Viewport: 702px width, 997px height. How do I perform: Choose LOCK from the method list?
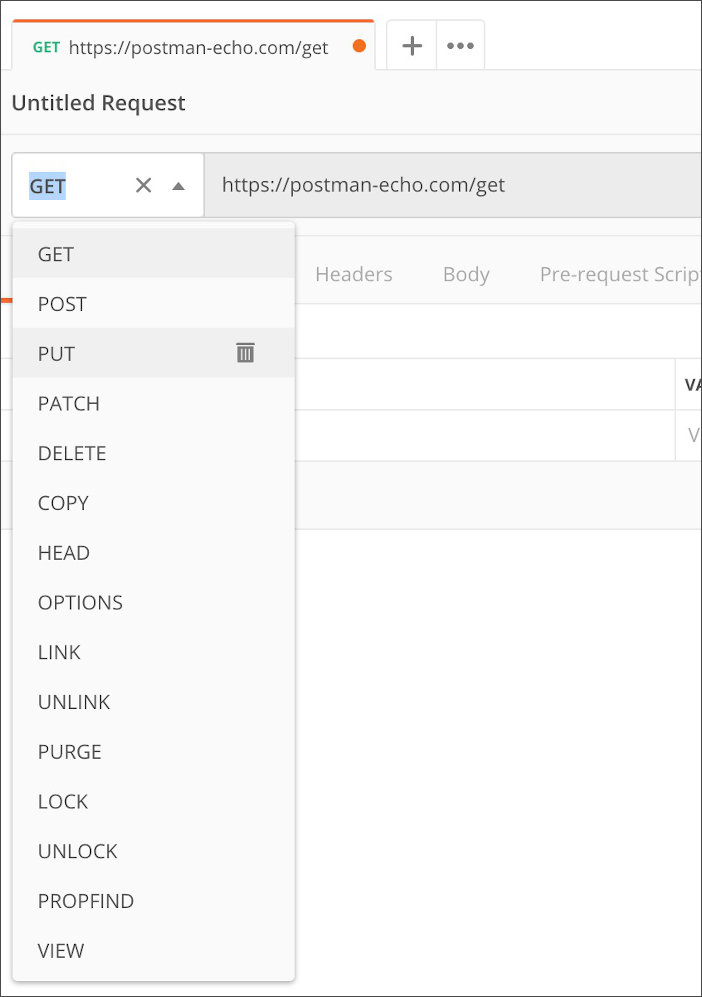click(x=153, y=801)
